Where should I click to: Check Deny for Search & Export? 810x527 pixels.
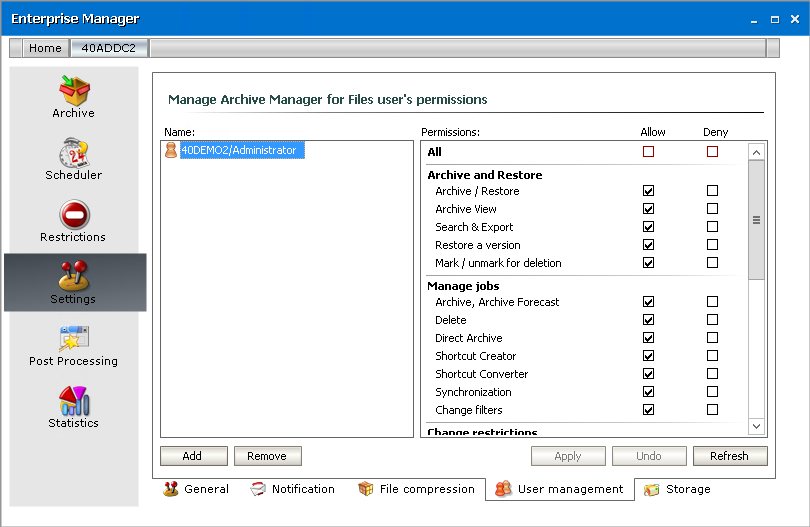tap(712, 227)
